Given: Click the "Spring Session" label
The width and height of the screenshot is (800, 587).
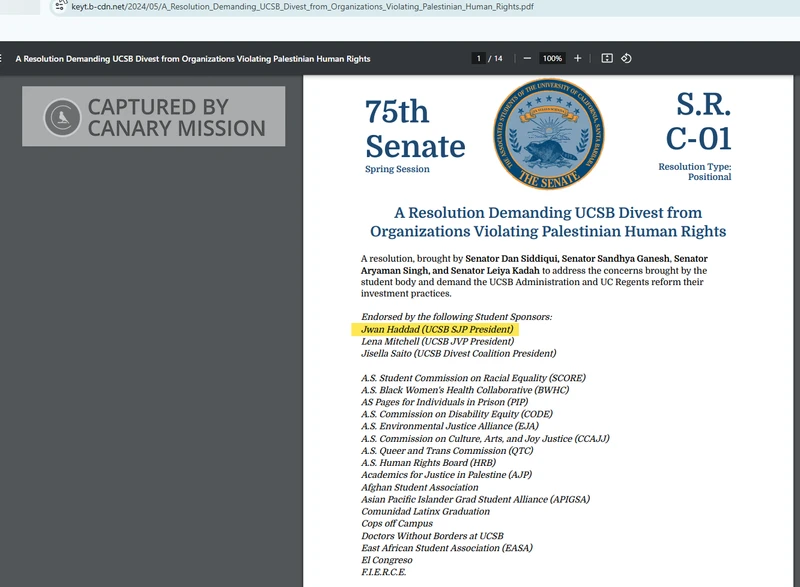Looking at the screenshot, I should coord(397,169).
